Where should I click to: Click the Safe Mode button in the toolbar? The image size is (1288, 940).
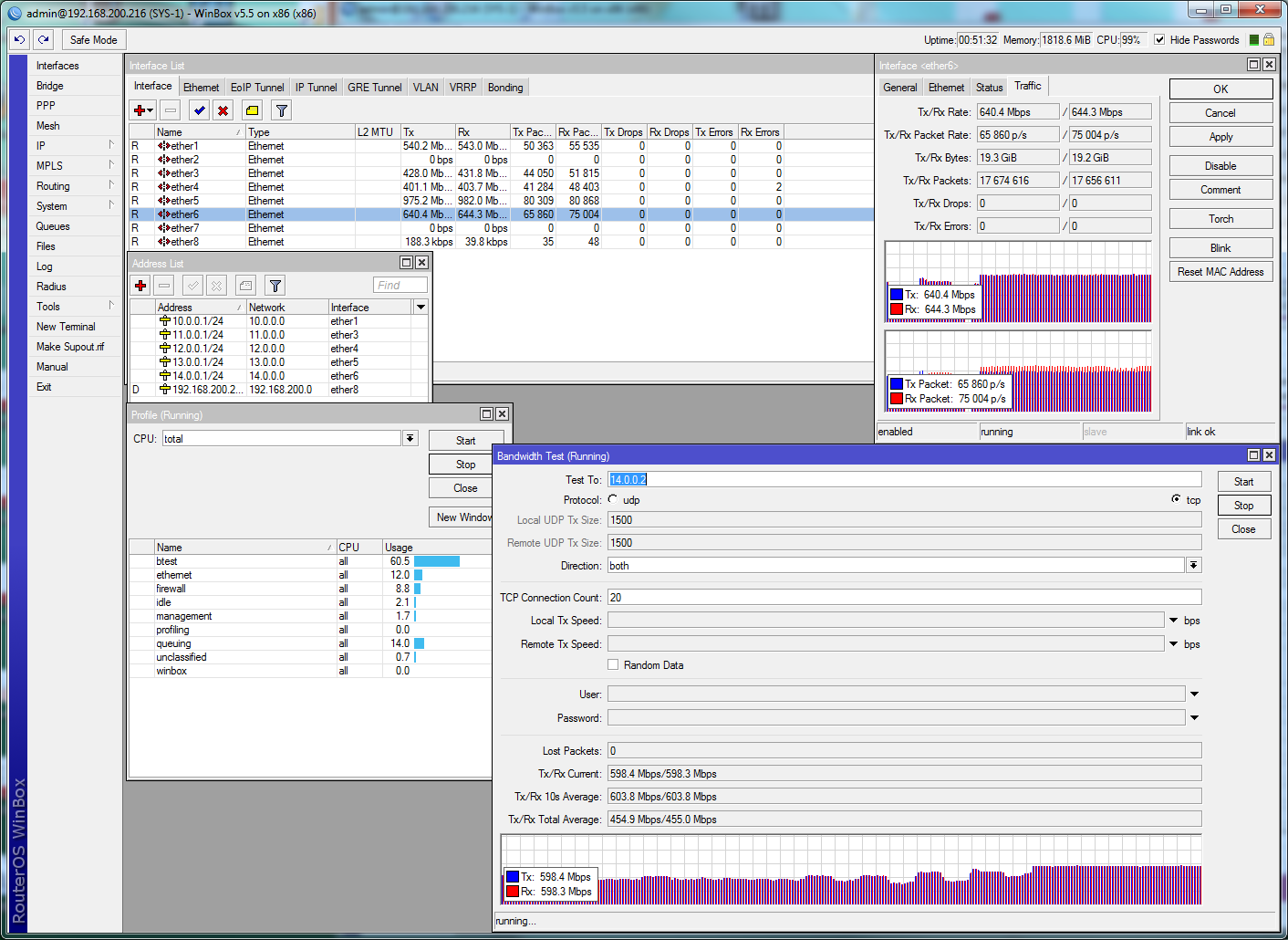click(92, 39)
